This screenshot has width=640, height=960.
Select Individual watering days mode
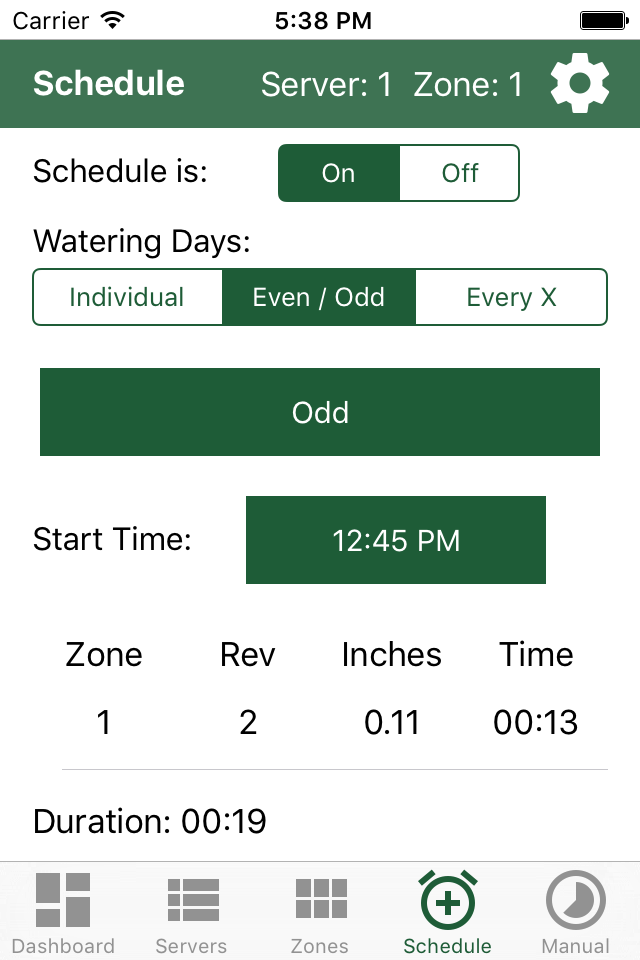coord(127,297)
